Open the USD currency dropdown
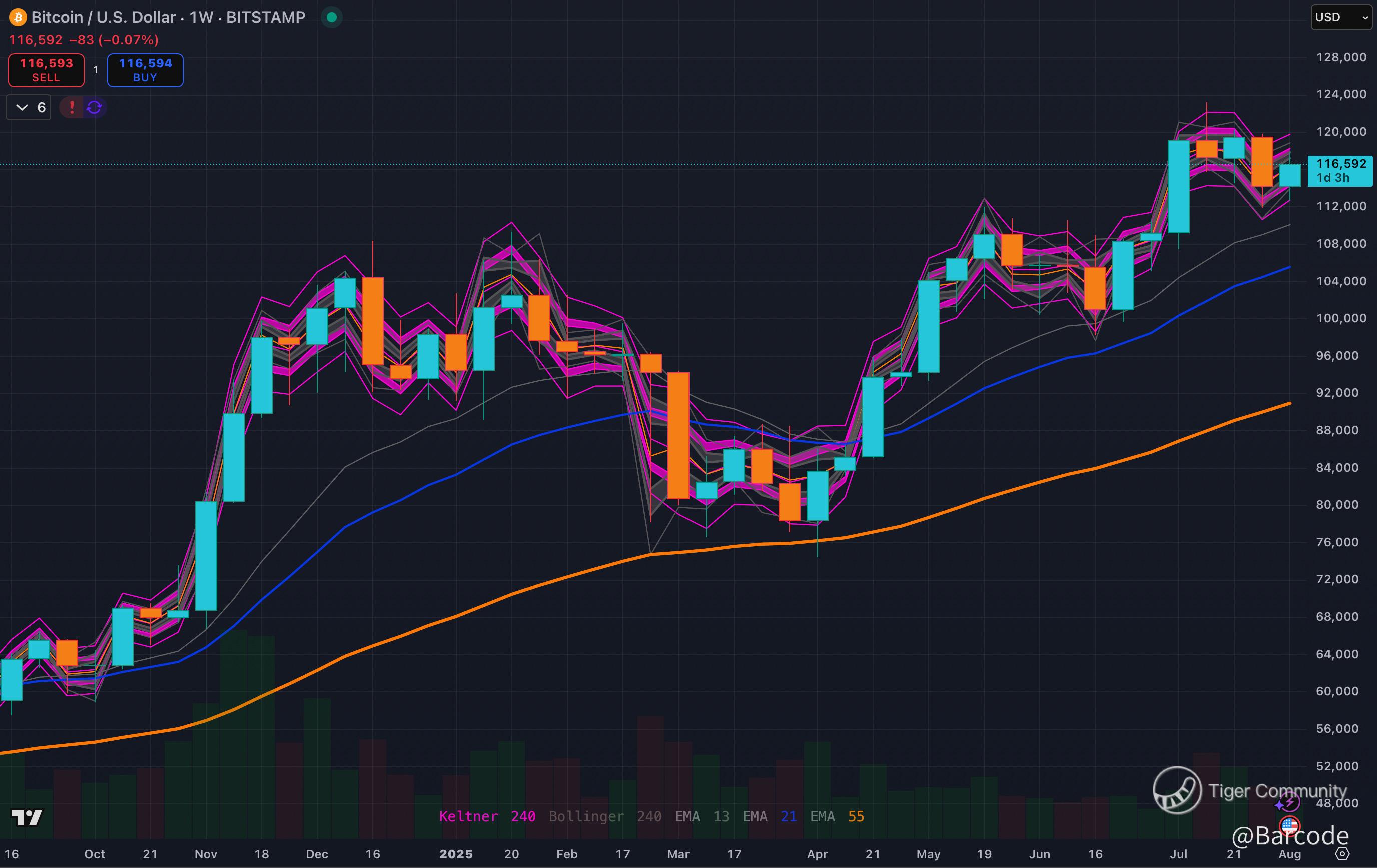The image size is (1377, 868). pos(1340,17)
